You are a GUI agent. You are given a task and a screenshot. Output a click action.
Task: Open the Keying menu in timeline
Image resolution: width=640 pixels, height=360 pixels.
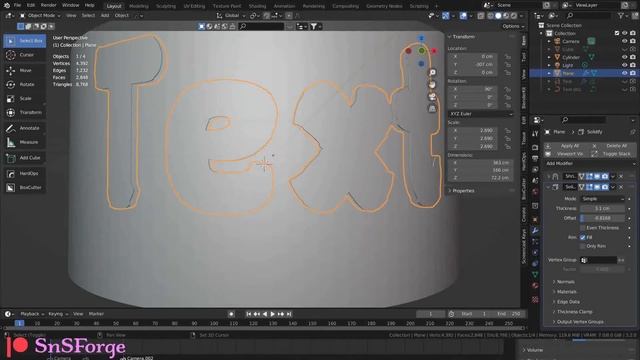pos(58,314)
